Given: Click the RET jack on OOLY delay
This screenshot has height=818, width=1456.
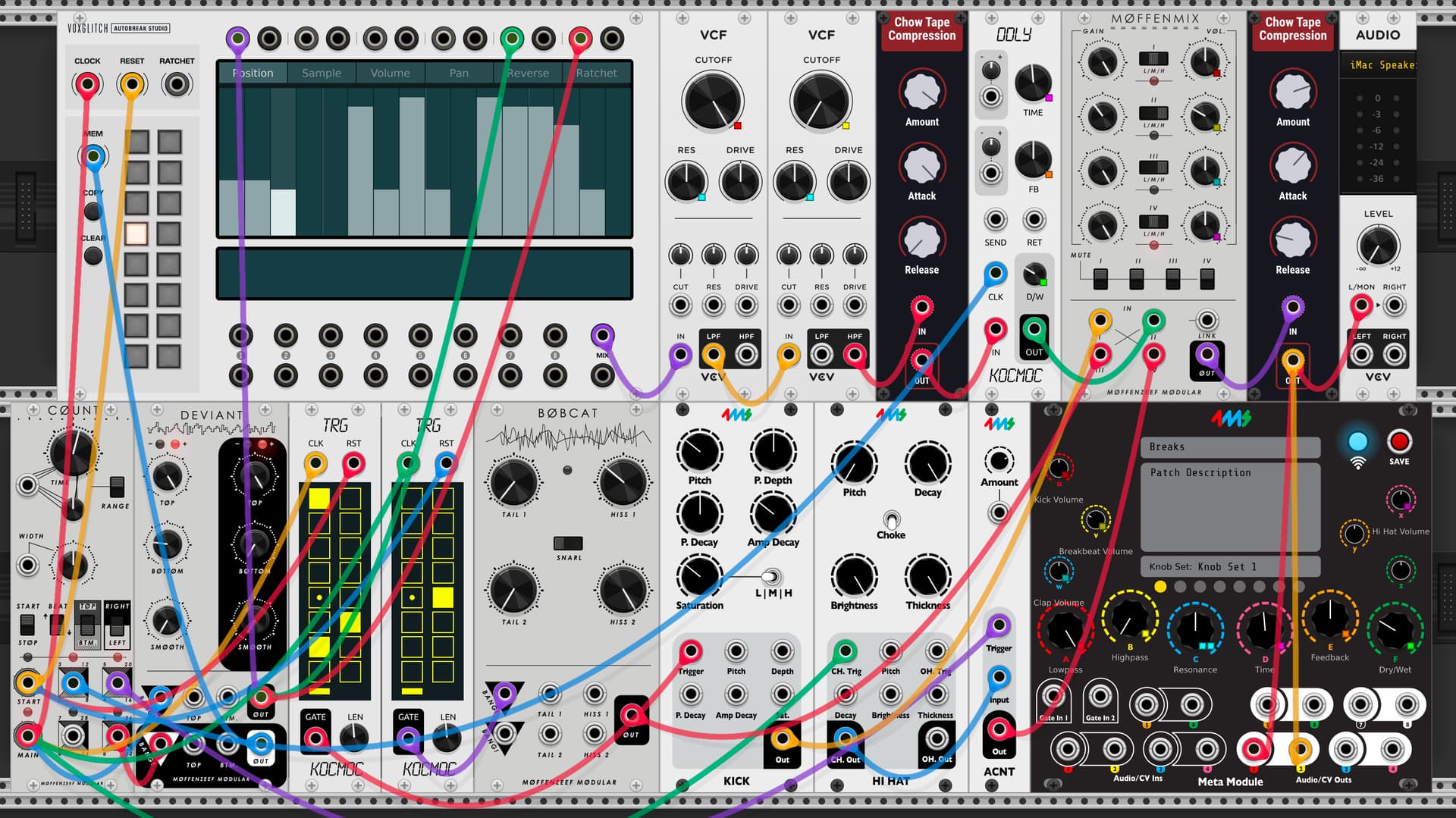Looking at the screenshot, I should point(1034,220).
